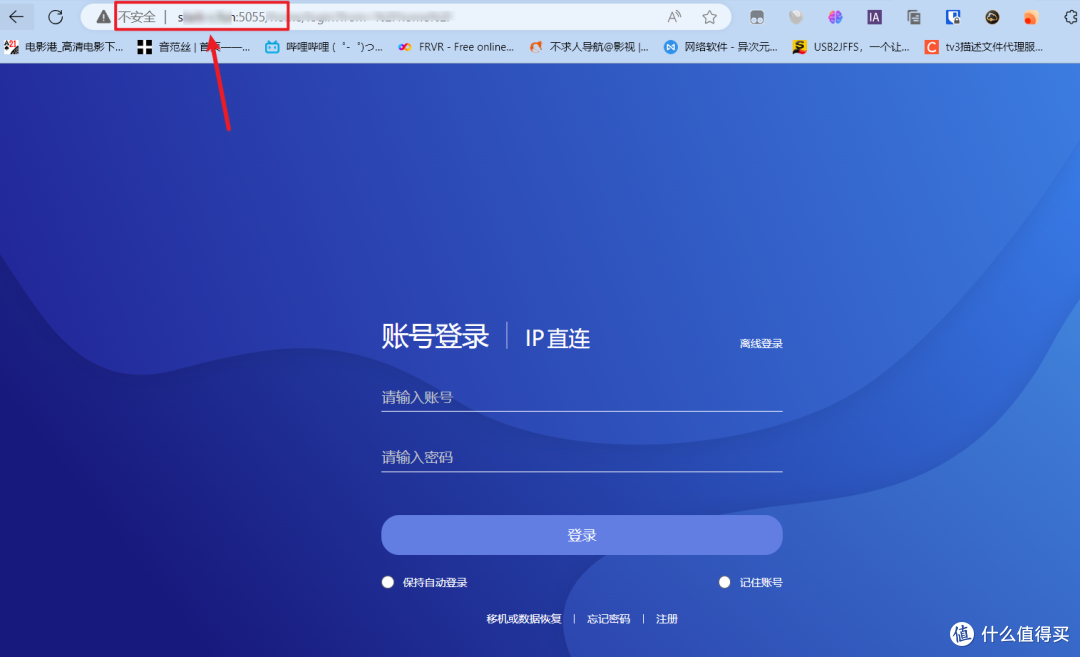Open the tv3描述文件代理服 bookmark

[x=984, y=47]
